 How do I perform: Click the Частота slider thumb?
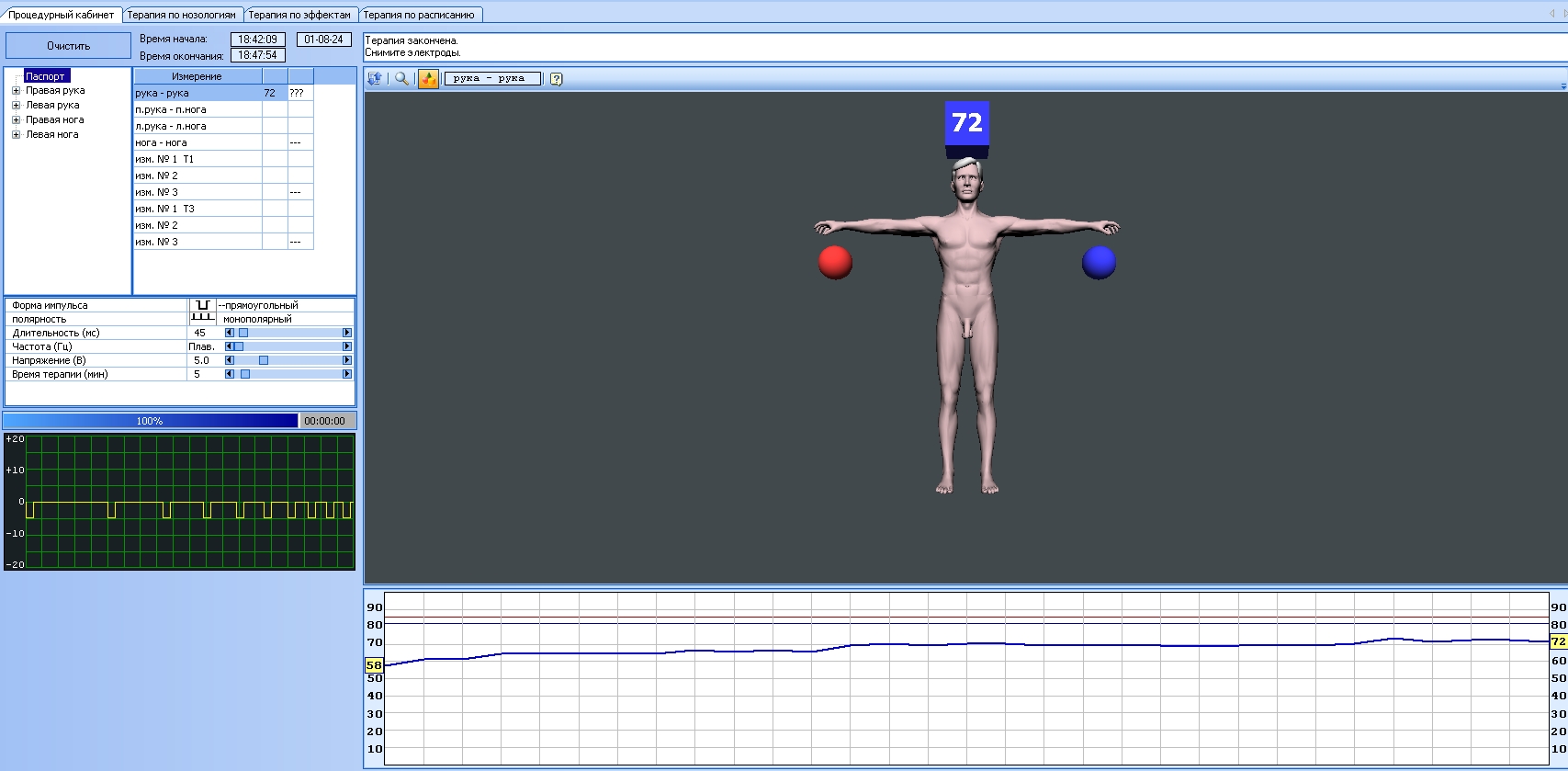[239, 346]
